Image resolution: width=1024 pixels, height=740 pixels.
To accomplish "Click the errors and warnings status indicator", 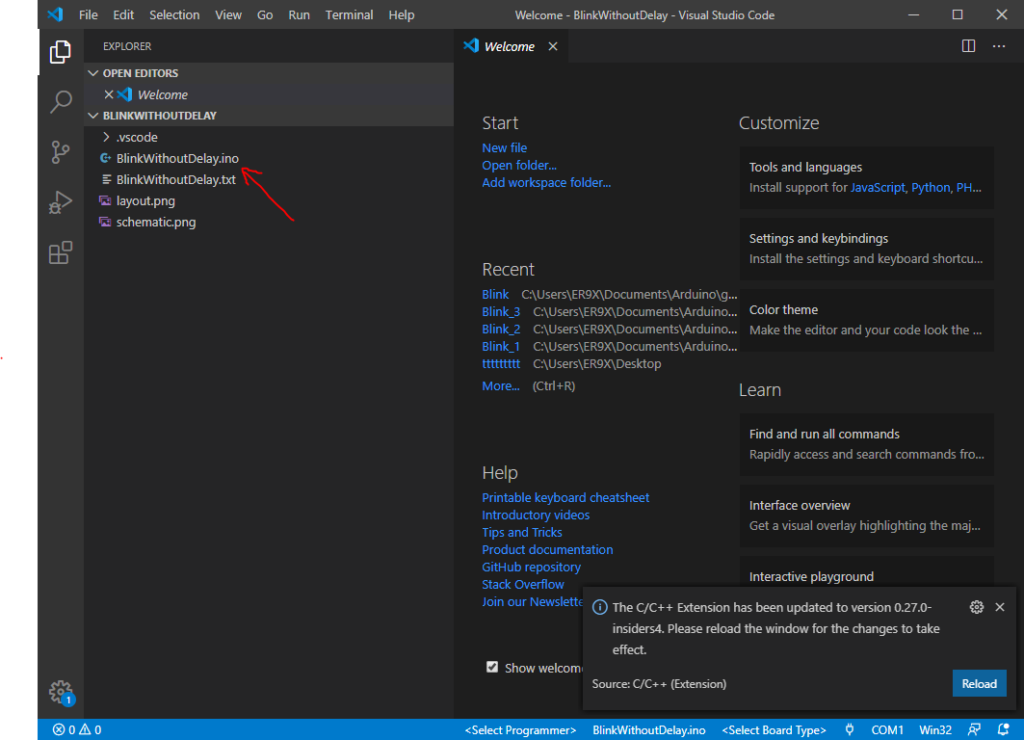I will point(77,730).
